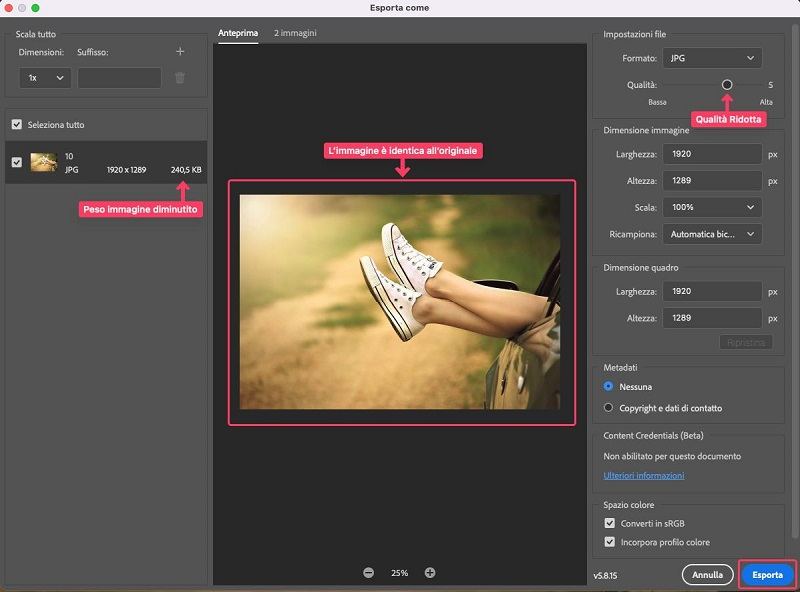Viewport: 800px width, 592px height.
Task: Click the plus icon to add export size
Action: [180, 52]
